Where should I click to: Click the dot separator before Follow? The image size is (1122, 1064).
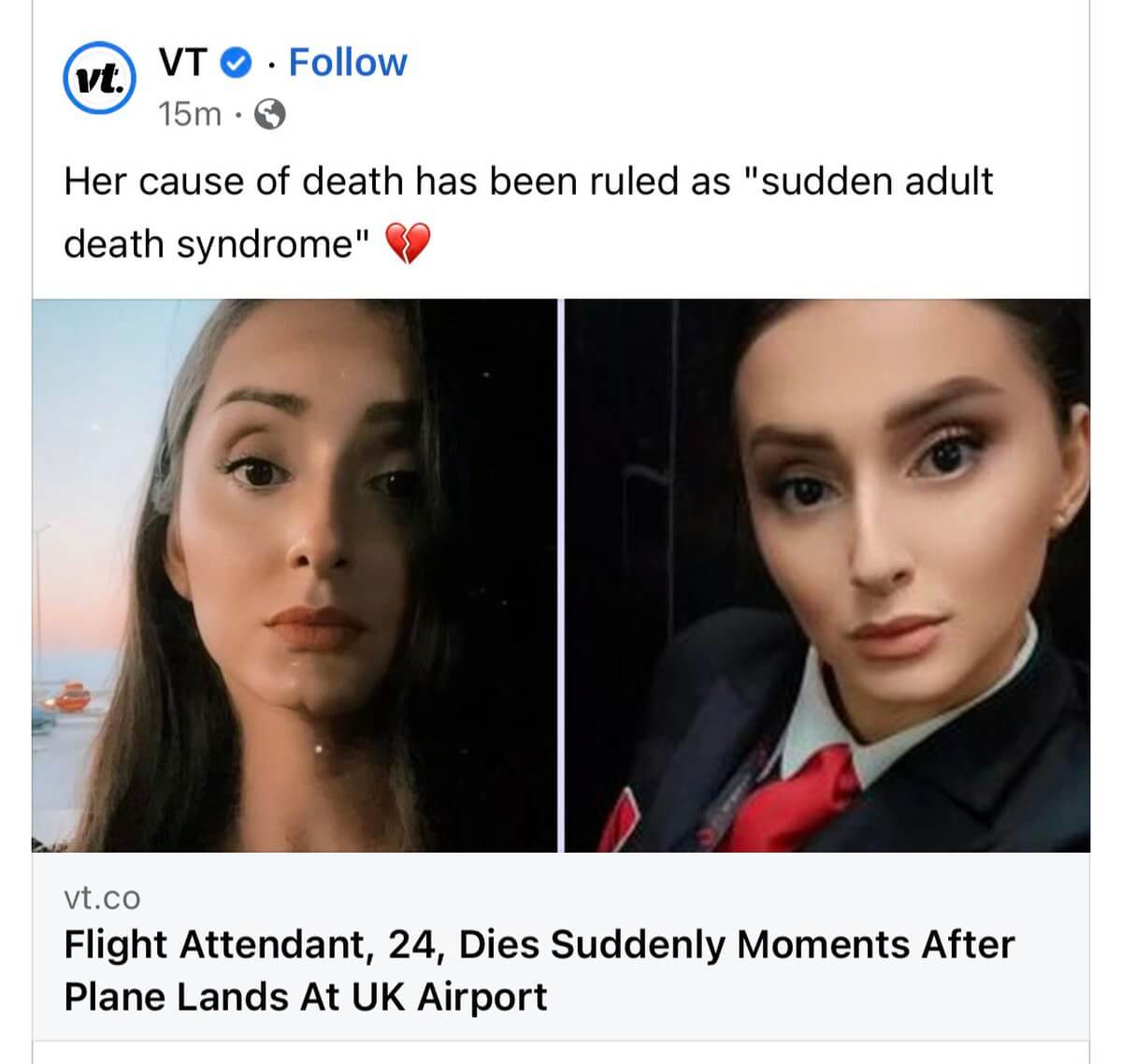tap(270, 65)
